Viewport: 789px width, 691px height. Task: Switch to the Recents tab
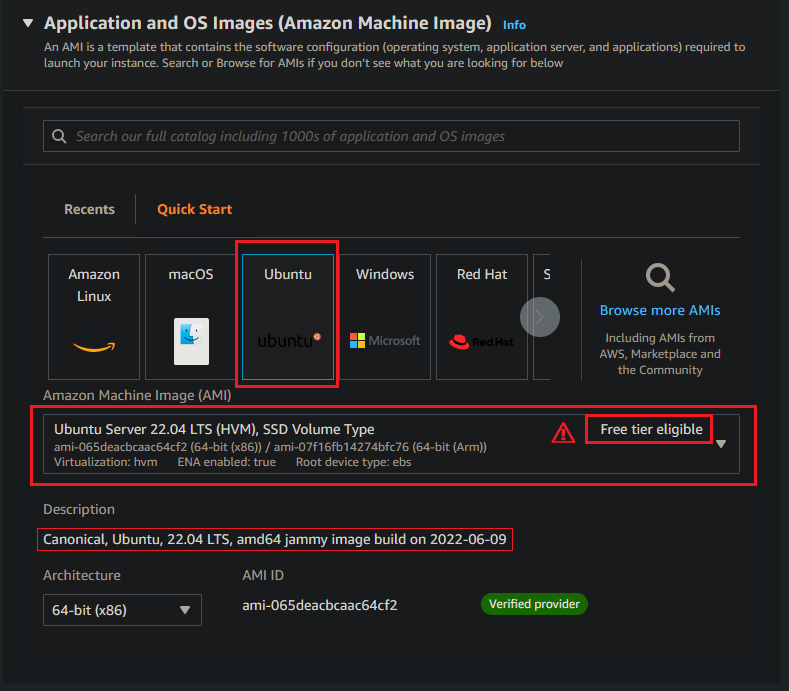pos(89,209)
